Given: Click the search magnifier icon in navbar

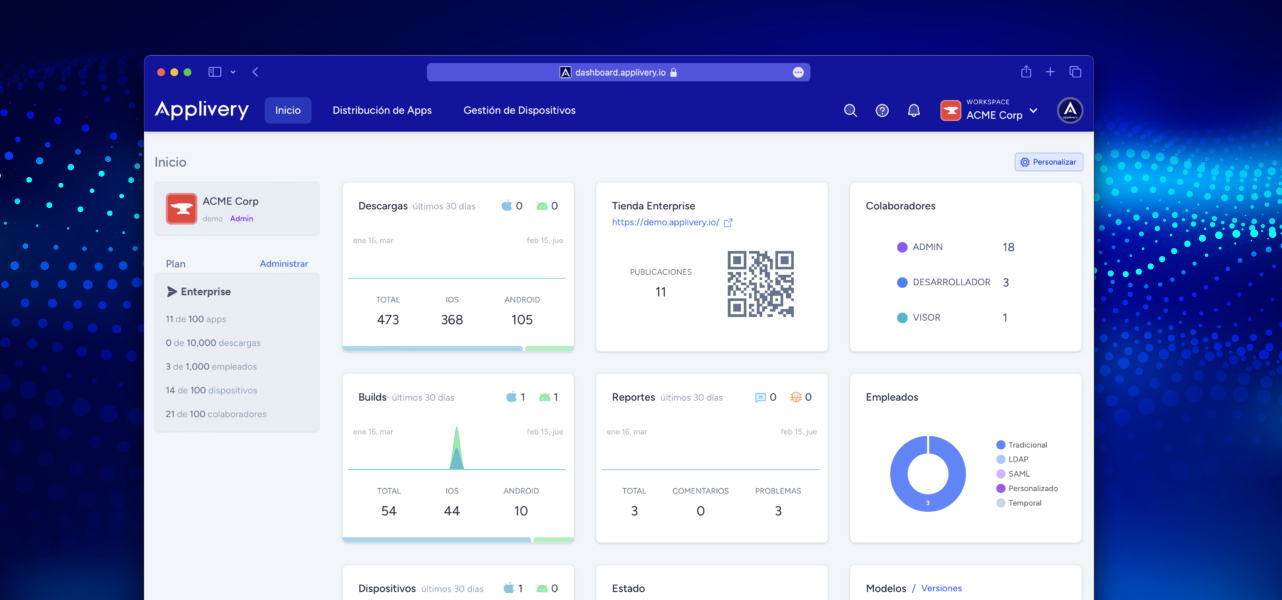Looking at the screenshot, I should click(850, 111).
